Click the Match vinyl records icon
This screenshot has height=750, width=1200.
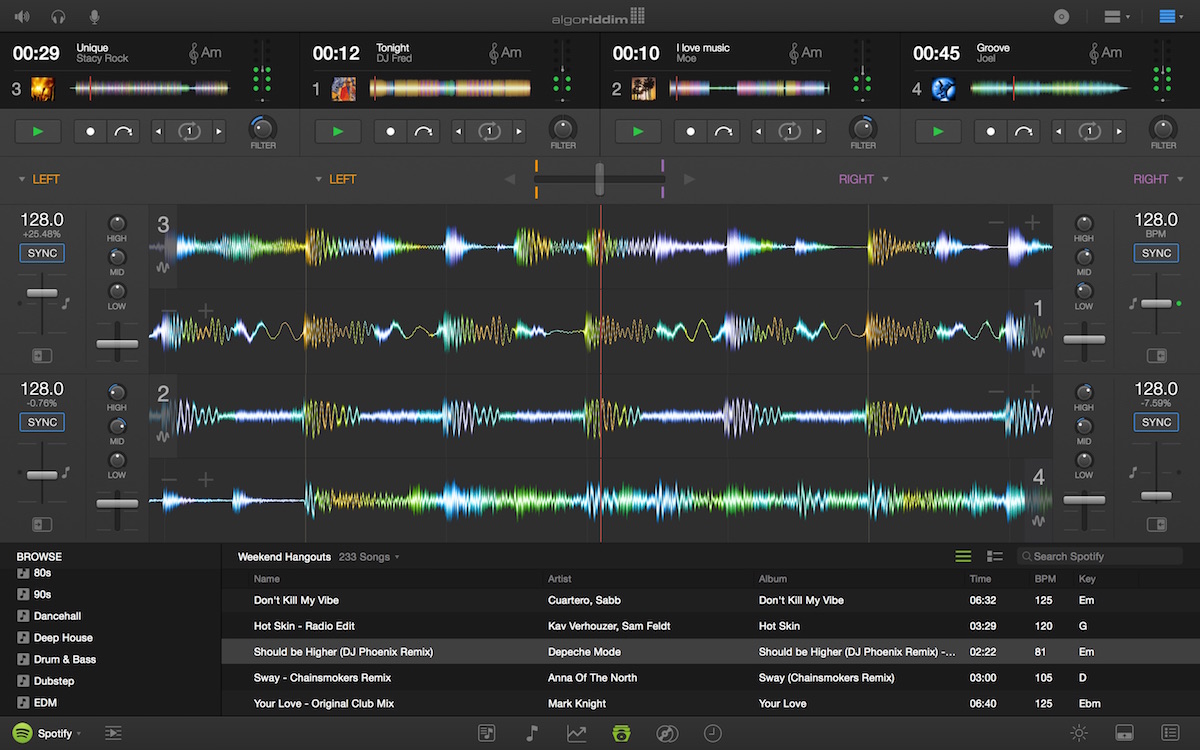click(x=666, y=732)
